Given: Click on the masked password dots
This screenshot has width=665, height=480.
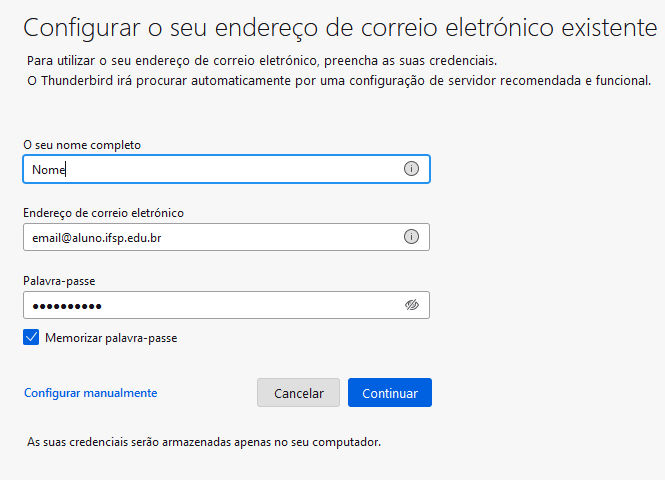Looking at the screenshot, I should [x=67, y=306].
